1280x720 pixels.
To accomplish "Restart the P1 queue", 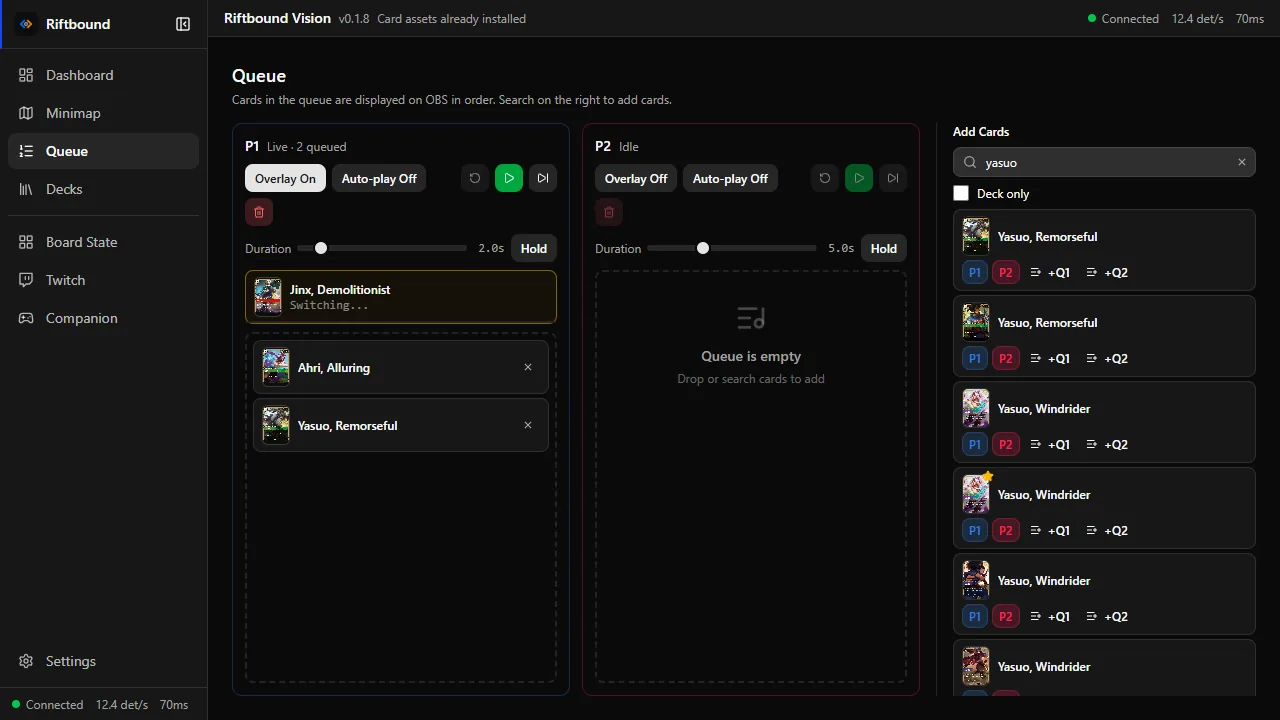I will (x=475, y=178).
